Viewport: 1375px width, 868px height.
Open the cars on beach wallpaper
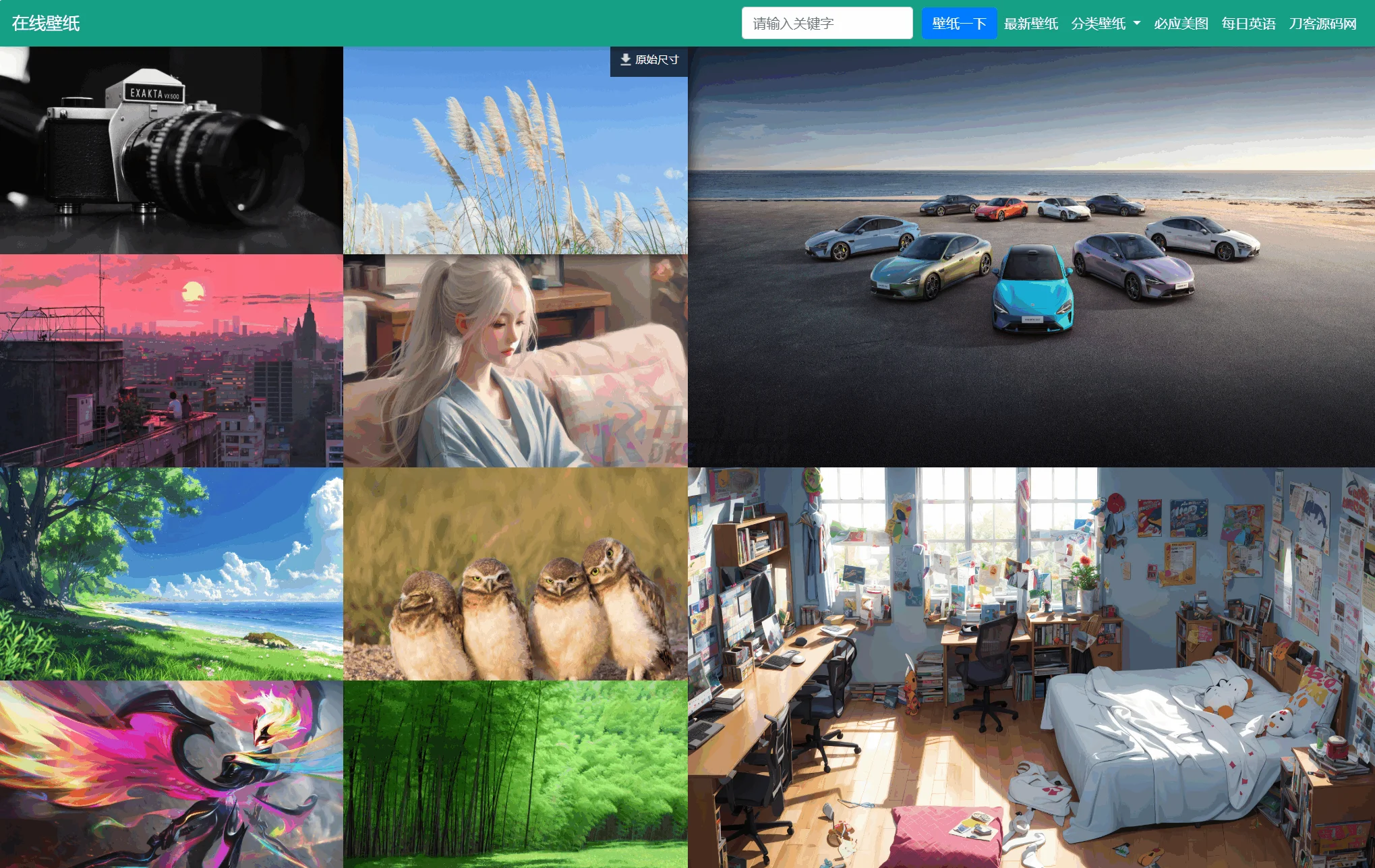tap(1031, 257)
